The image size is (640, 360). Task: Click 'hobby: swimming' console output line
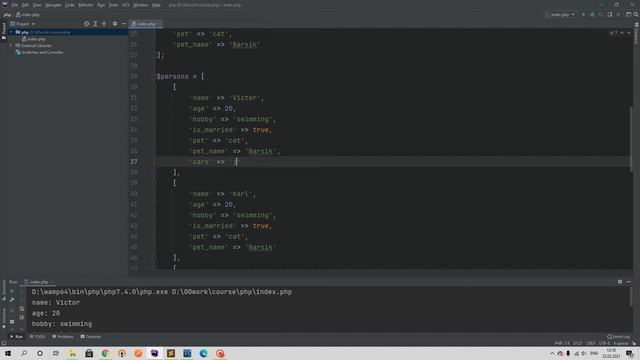[62, 324]
